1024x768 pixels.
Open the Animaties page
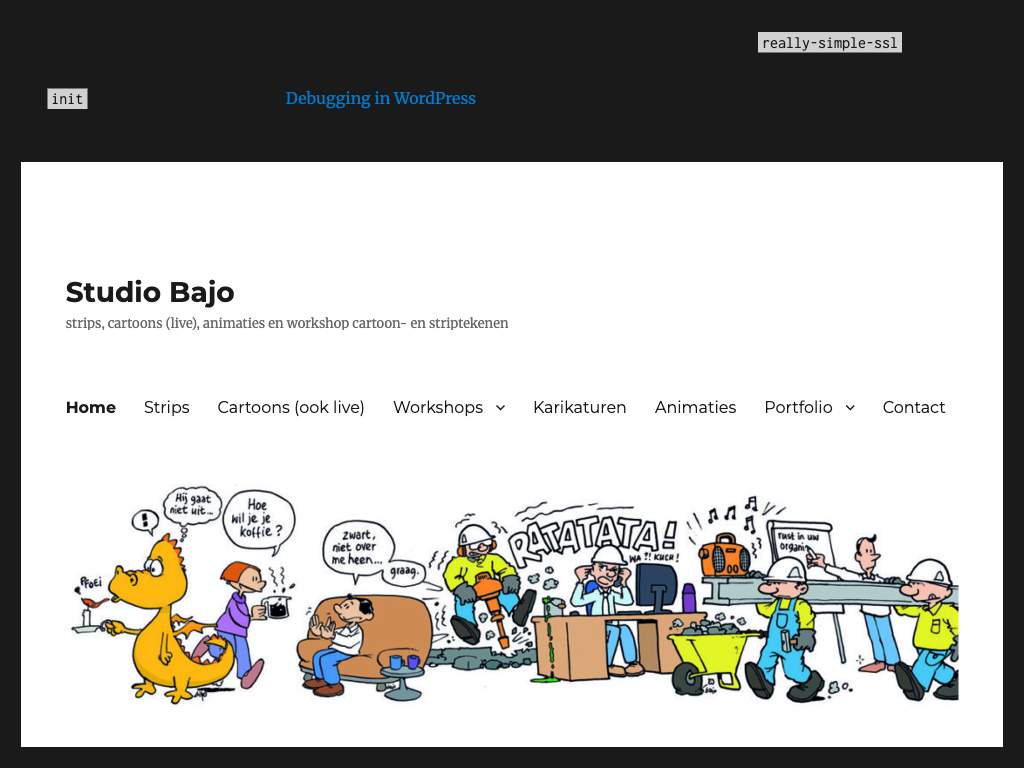click(x=695, y=407)
